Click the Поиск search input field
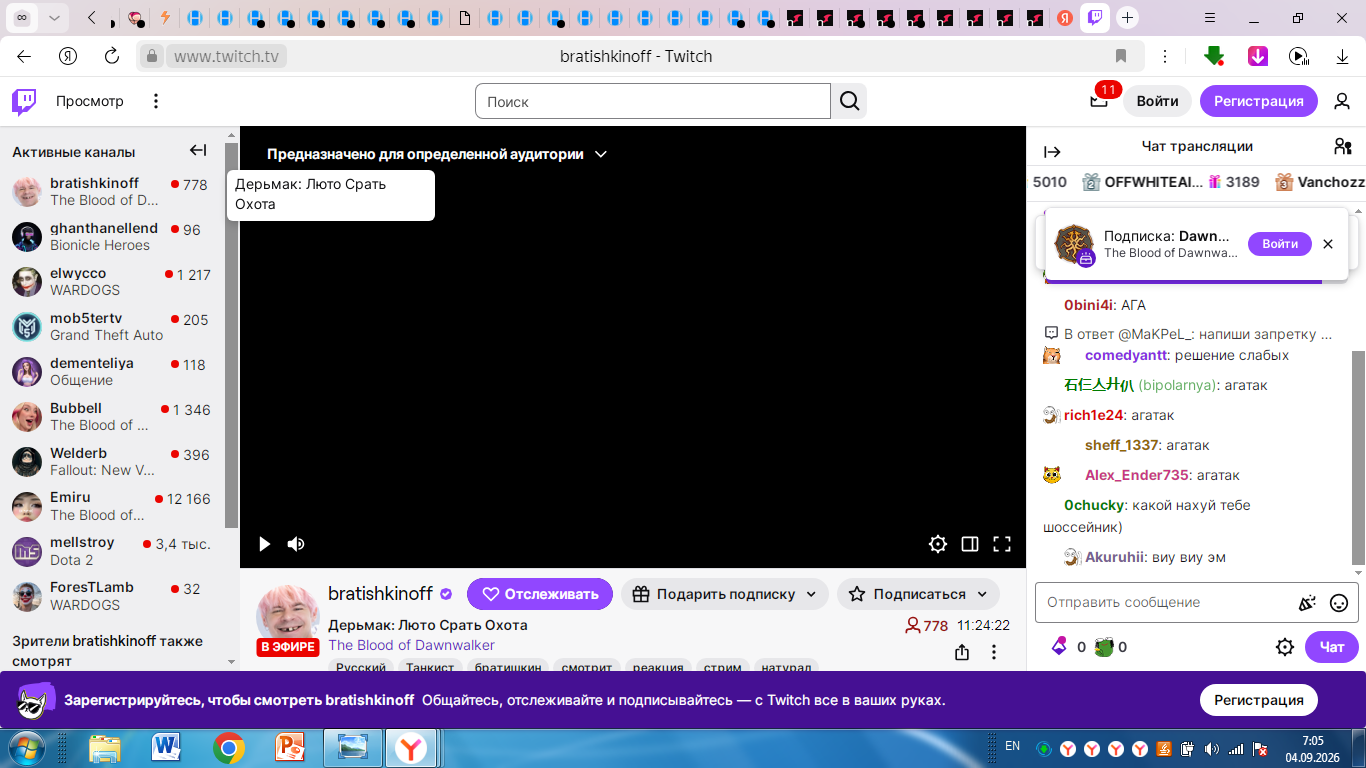1366x768 pixels. [653, 101]
